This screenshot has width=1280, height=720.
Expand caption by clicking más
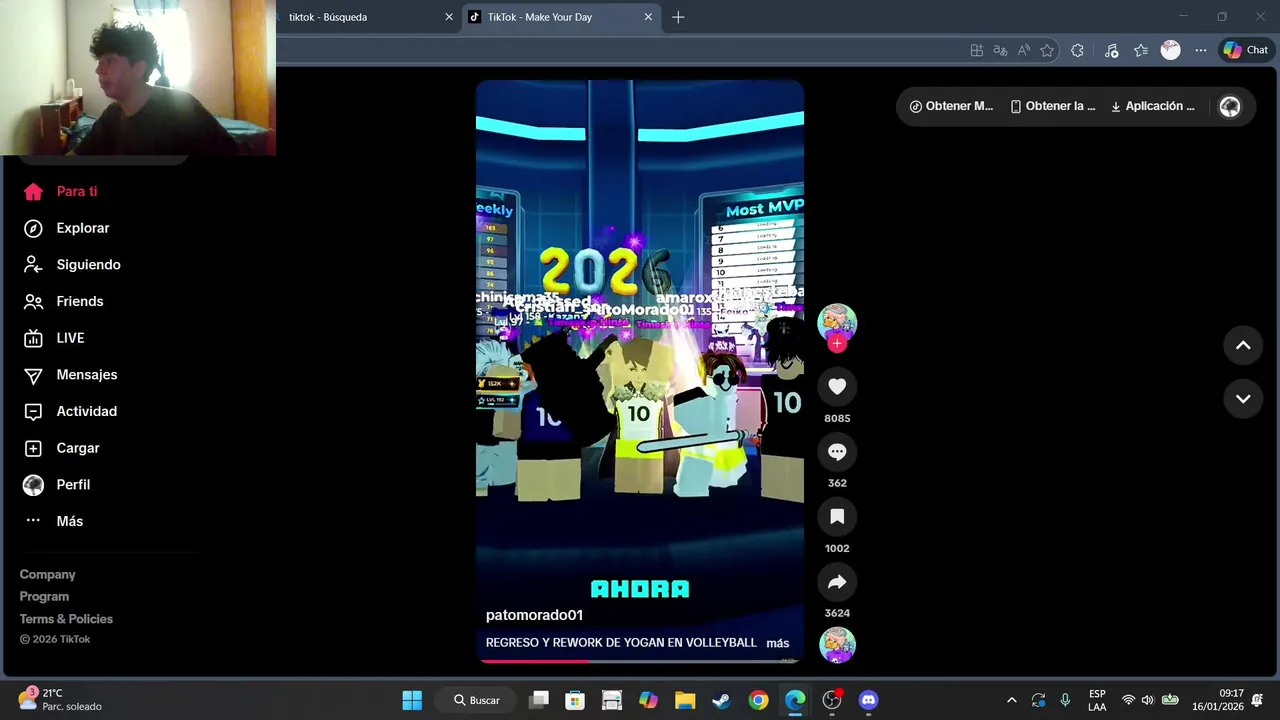click(778, 643)
